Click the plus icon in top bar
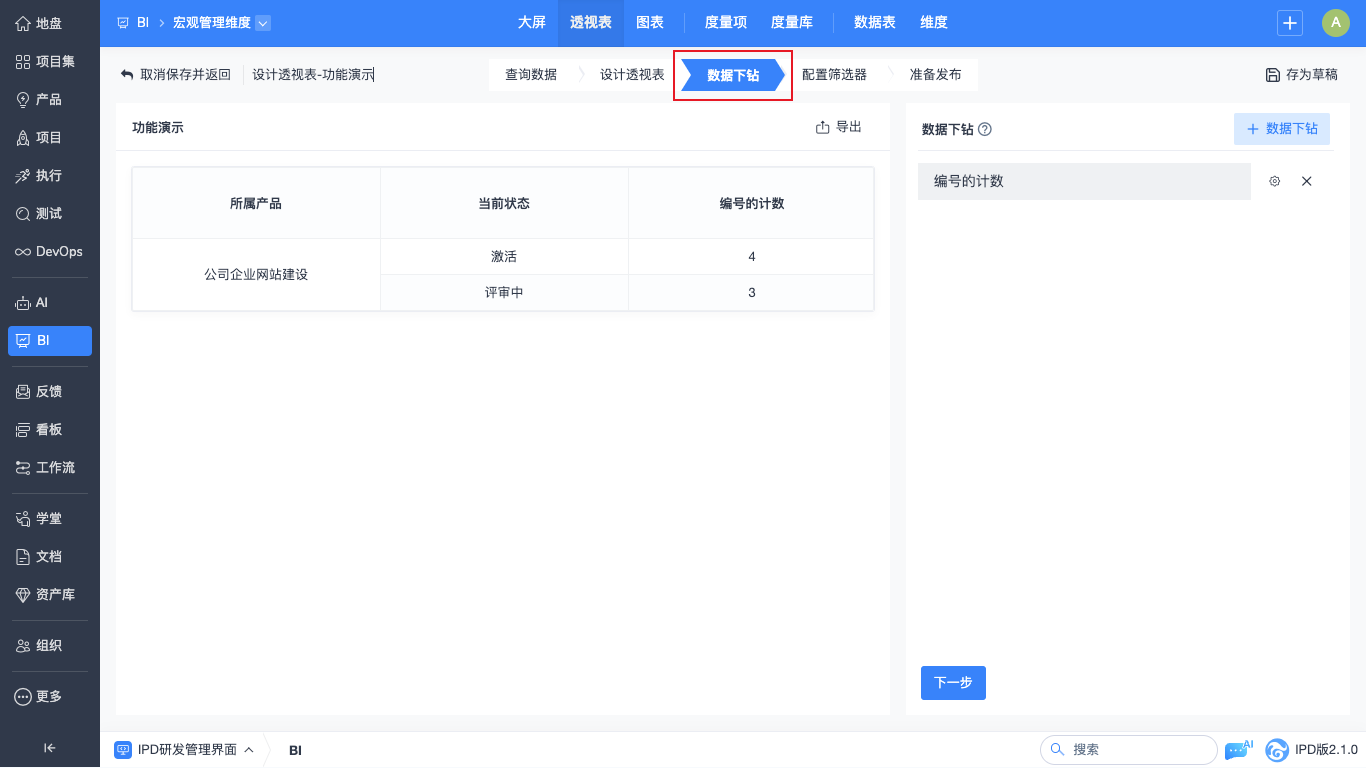The width and height of the screenshot is (1366, 768). 1290,23
